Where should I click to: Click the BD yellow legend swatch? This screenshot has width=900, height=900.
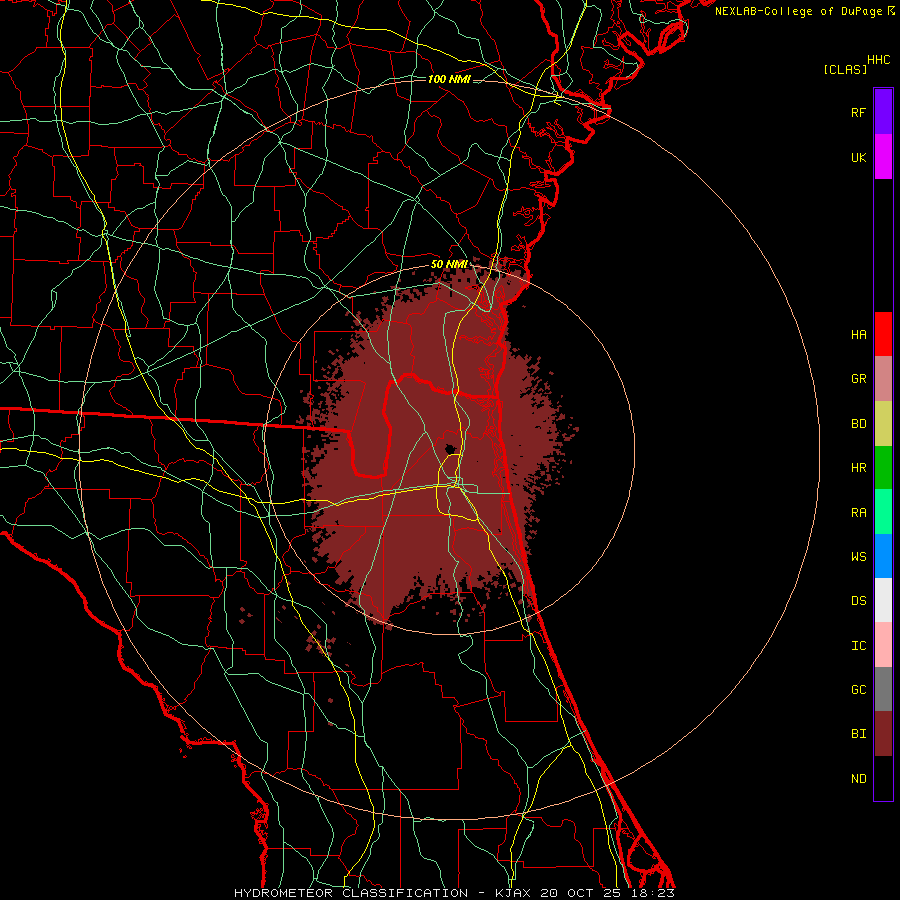tap(883, 424)
